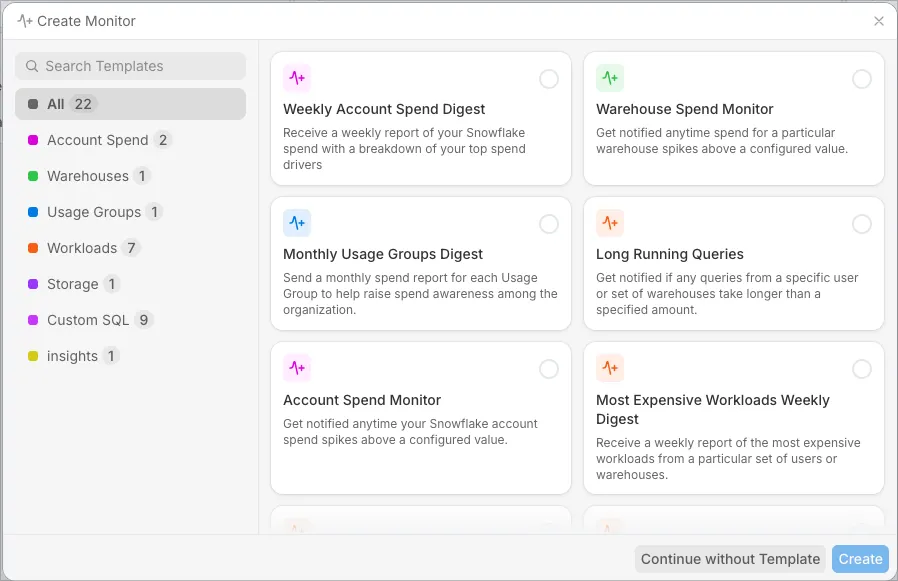The height and width of the screenshot is (581, 898).
Task: Click the count badge 7 beside Workloads
Action: (131, 248)
